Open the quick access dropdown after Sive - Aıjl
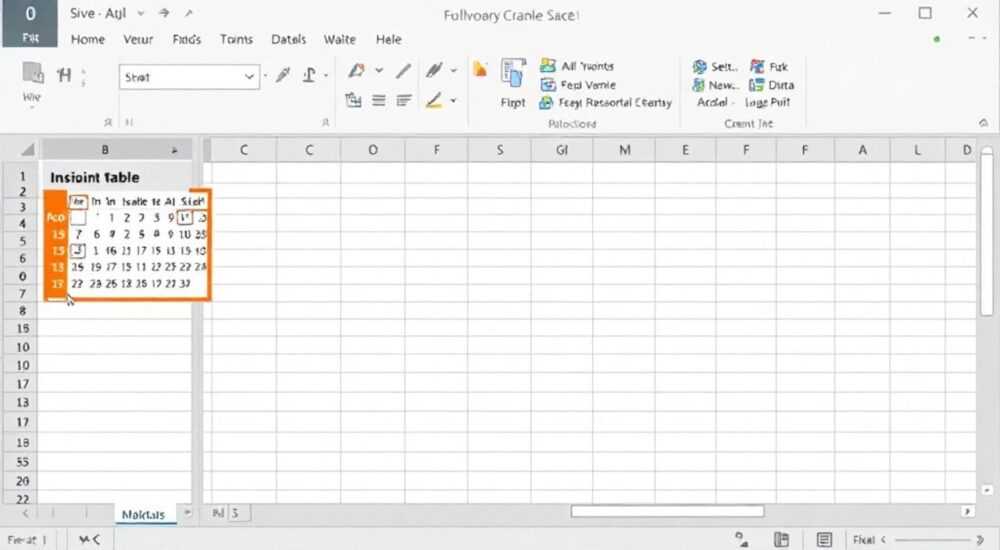This screenshot has width=1000, height=550. [x=142, y=13]
